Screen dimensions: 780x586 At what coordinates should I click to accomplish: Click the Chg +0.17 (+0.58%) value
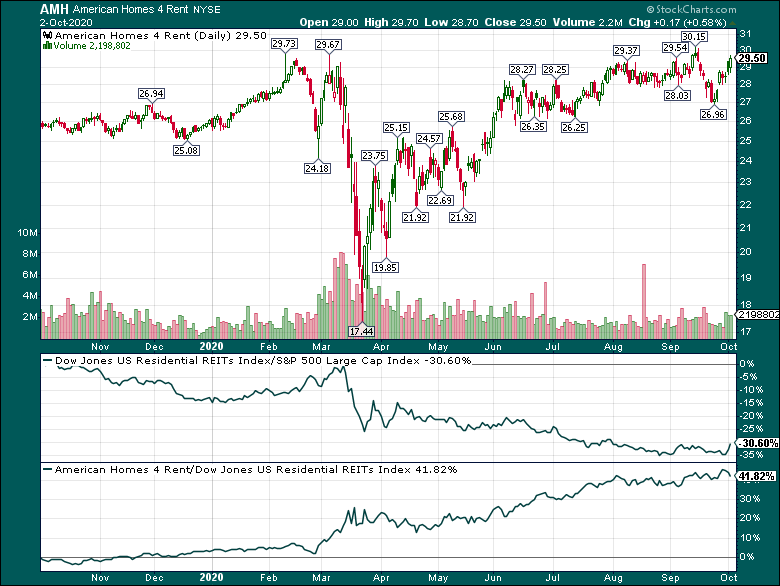[x=678, y=22]
